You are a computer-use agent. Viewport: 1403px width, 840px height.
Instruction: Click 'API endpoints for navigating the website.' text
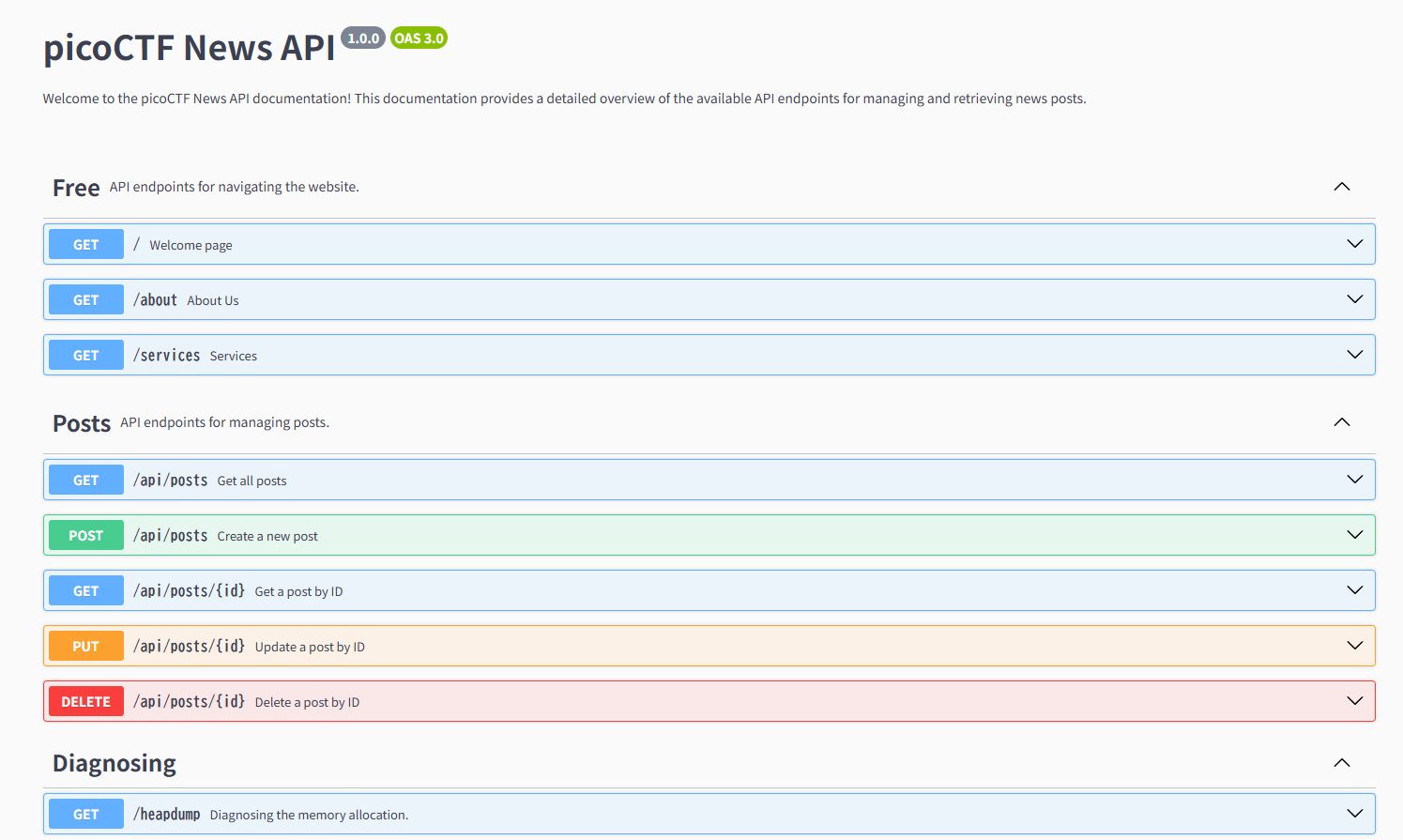[x=235, y=187]
